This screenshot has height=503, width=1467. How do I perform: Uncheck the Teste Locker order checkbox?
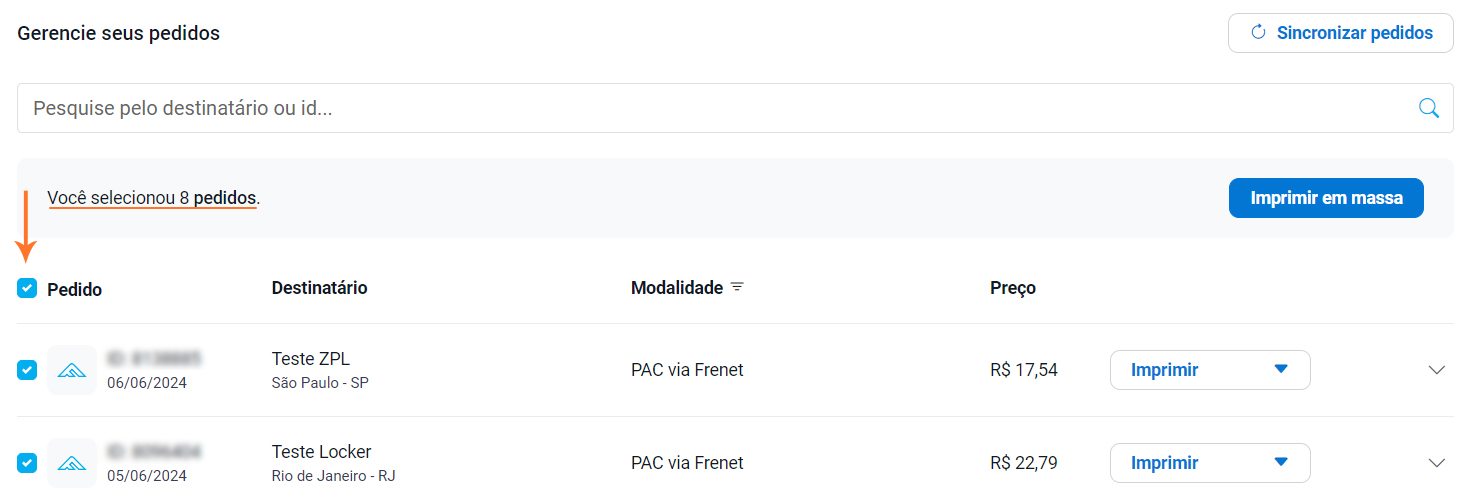pos(27,463)
